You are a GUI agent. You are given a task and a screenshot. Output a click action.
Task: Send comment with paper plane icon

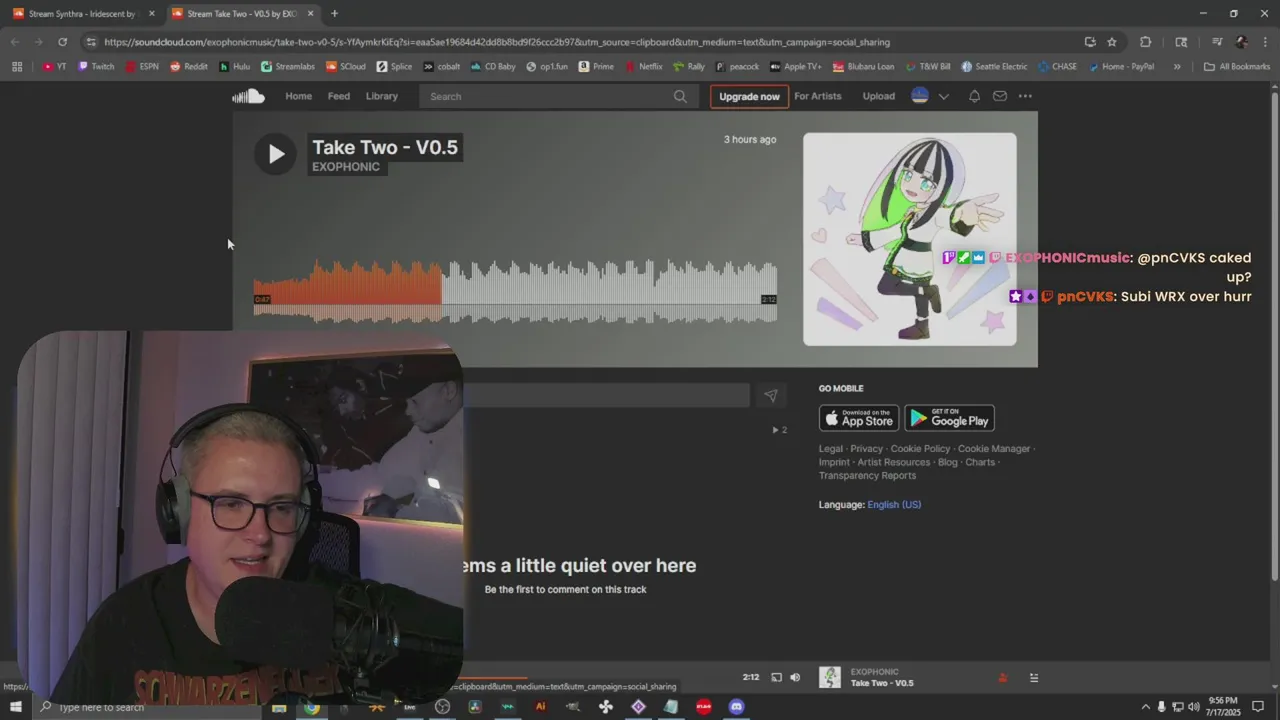pyautogui.click(x=770, y=396)
